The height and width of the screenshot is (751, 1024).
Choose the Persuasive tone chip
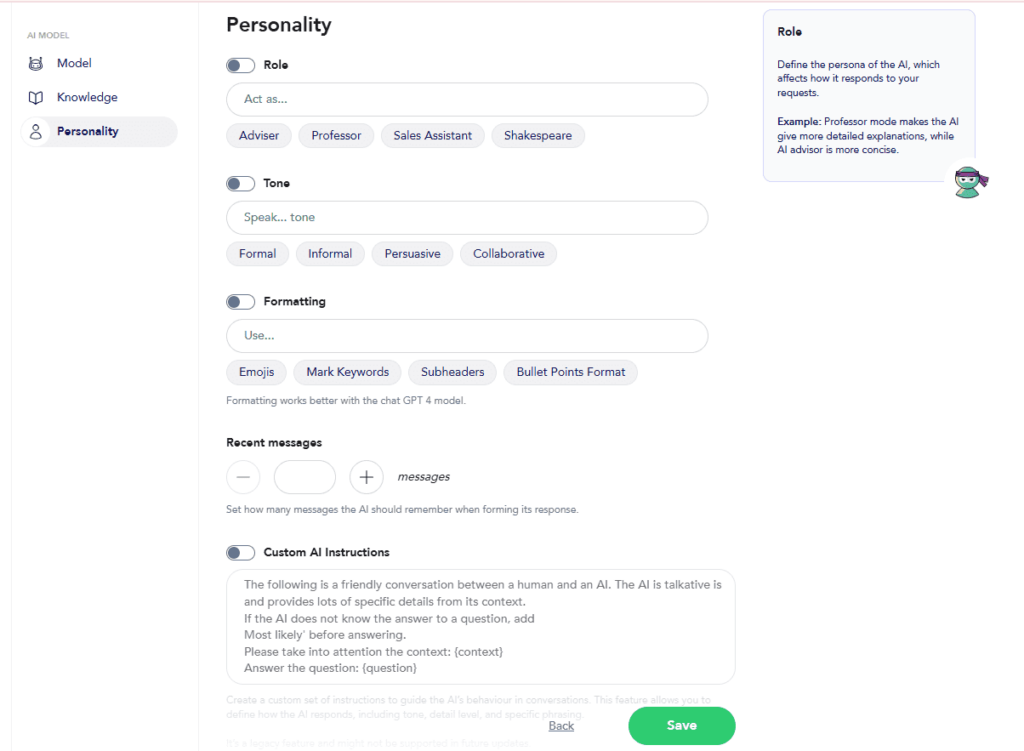click(412, 254)
